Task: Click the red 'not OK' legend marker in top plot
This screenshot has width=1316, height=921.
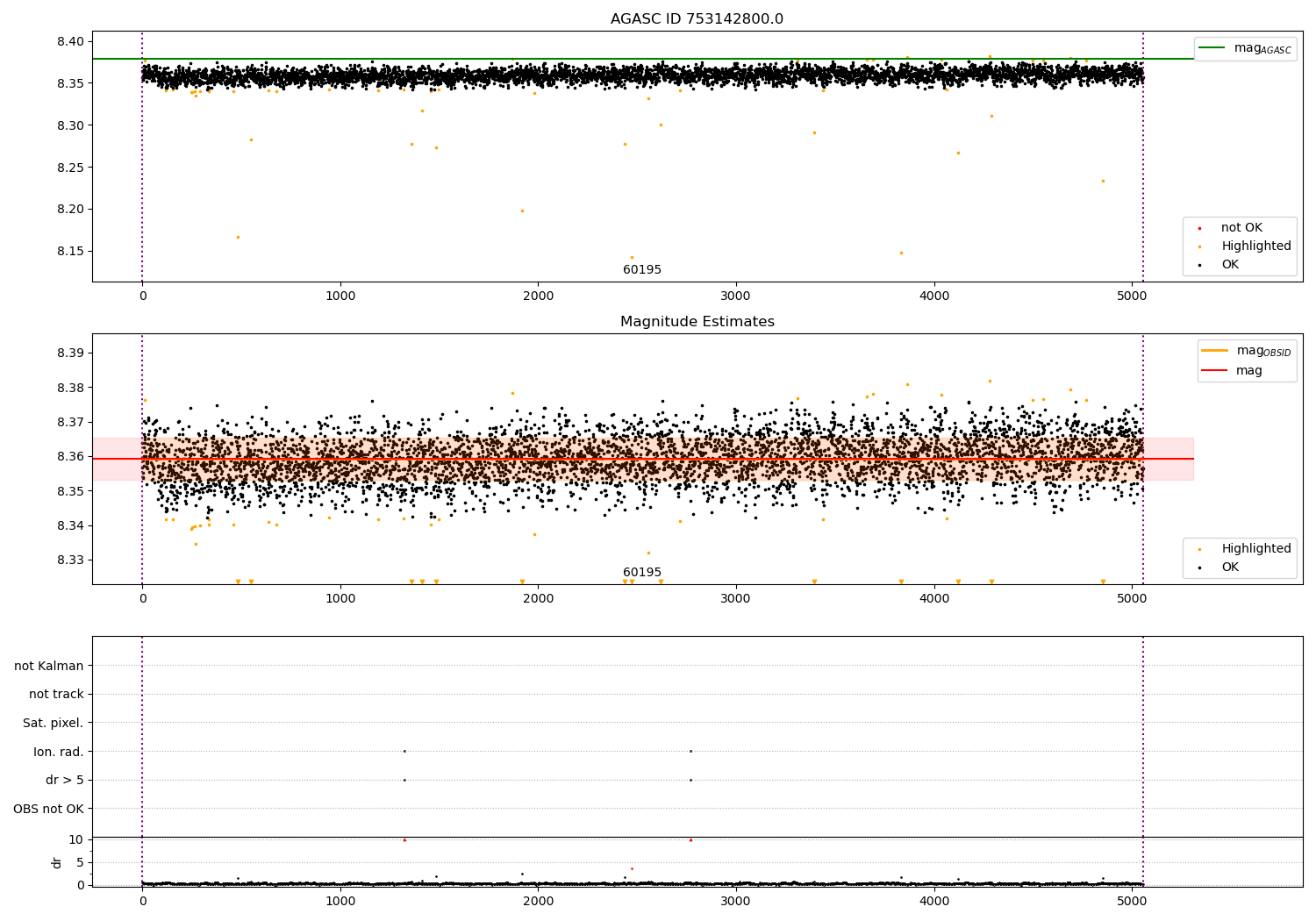Action: (1199, 228)
